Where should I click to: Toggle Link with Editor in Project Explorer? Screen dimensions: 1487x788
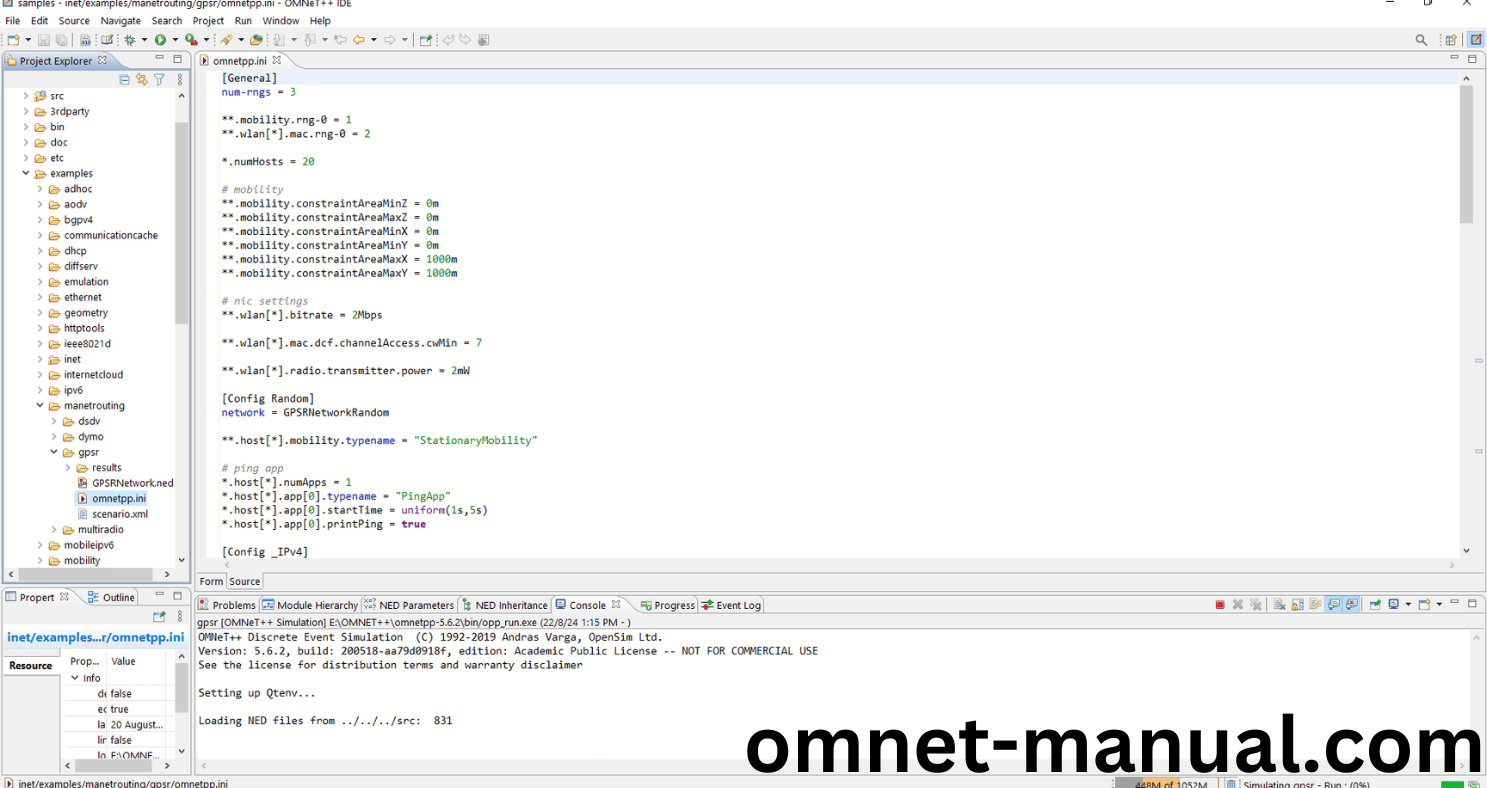142,80
